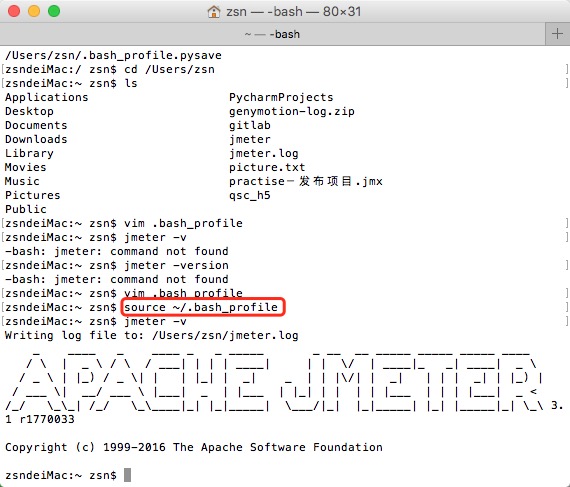The image size is (570, 487).
Task: Click 'PycharmProjects' in the ls listing
Action: click(281, 97)
